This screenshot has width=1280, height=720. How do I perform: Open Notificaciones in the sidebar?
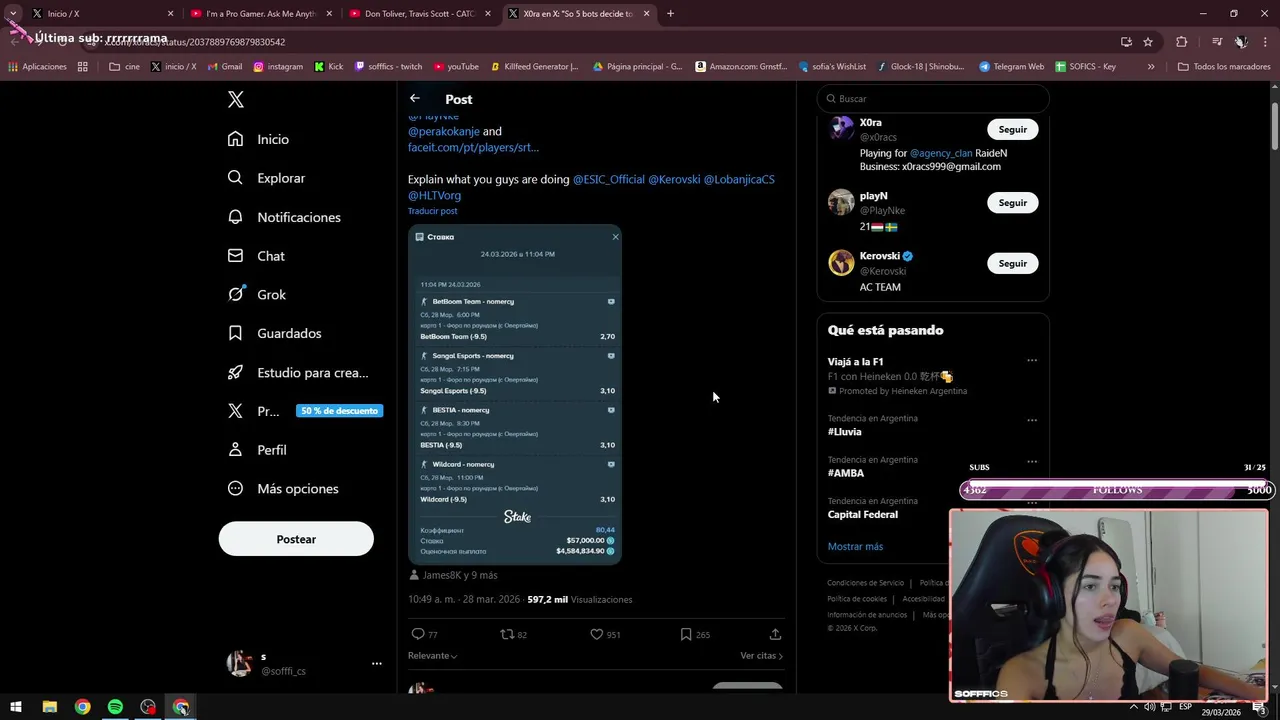click(x=285, y=217)
